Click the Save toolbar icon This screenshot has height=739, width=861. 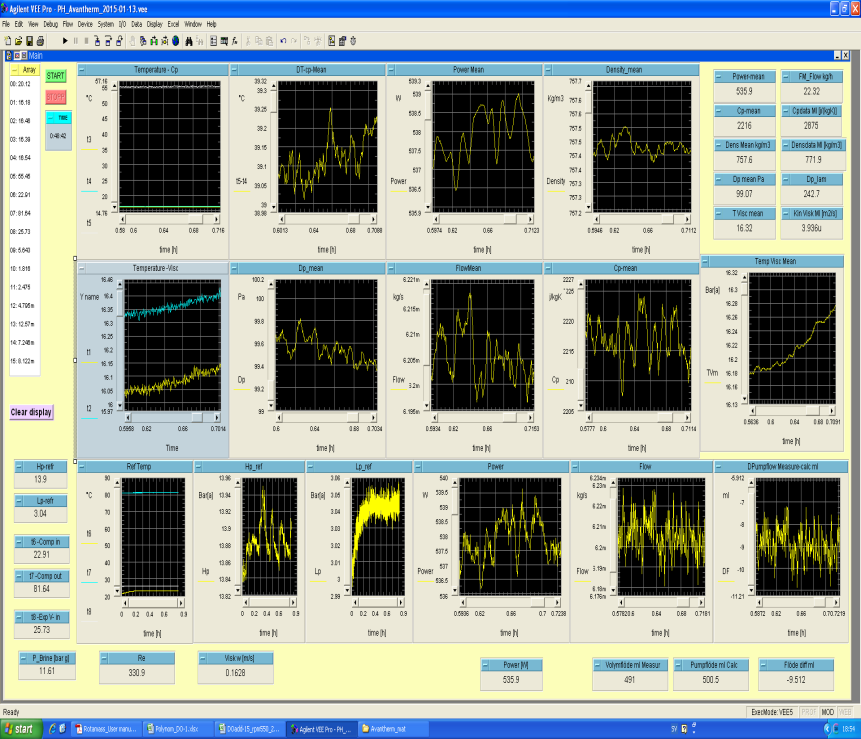click(30, 41)
